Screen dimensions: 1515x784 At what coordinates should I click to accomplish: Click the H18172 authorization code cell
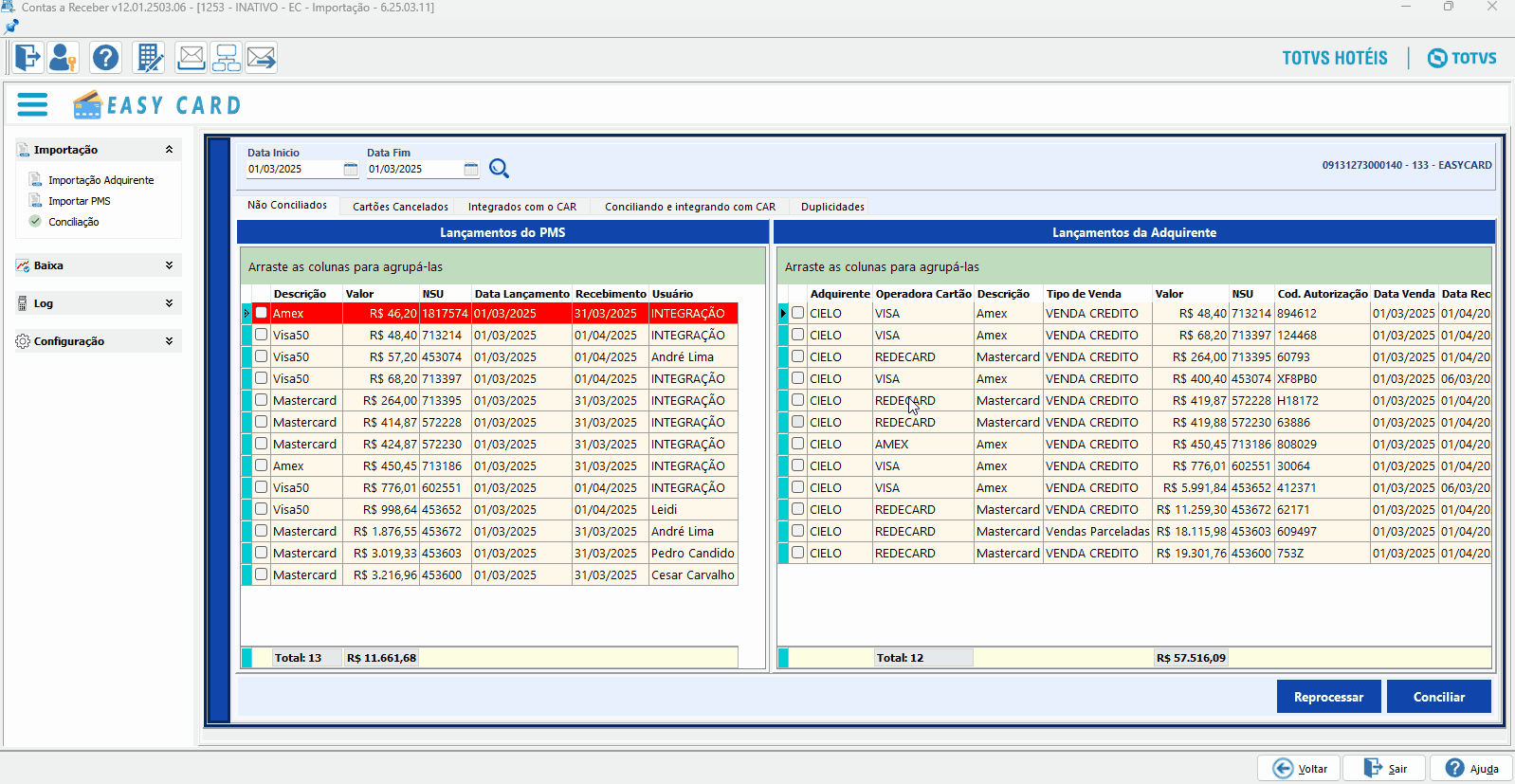tap(1323, 401)
